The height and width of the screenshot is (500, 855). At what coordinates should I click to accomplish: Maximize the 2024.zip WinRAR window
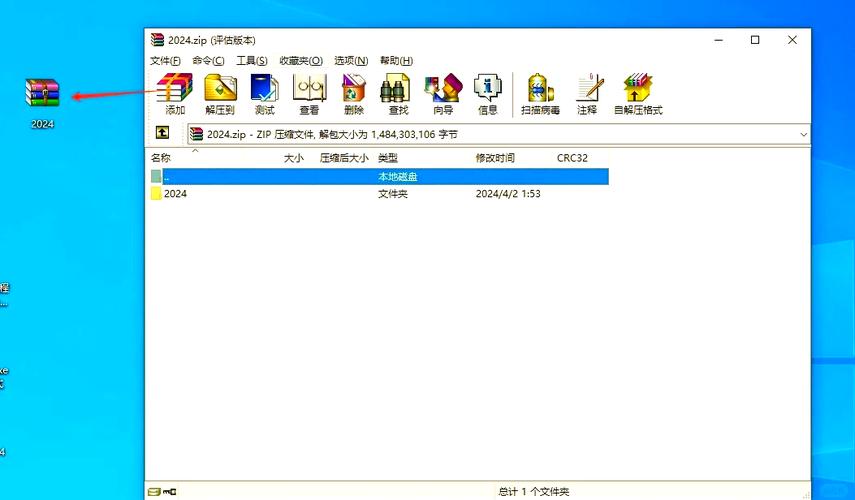click(755, 40)
